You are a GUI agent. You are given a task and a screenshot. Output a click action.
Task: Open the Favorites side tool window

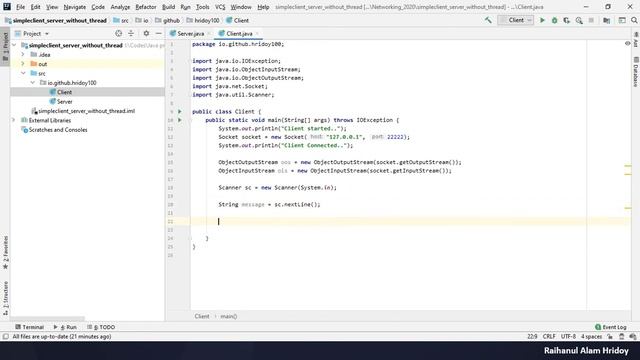tap(5, 252)
